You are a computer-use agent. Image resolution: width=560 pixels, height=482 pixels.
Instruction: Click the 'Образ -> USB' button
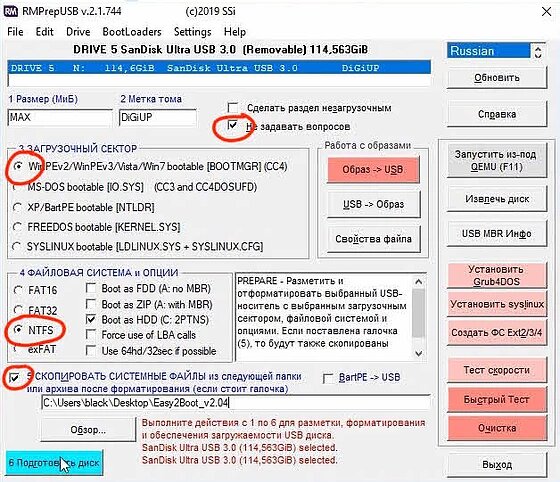pos(373,170)
